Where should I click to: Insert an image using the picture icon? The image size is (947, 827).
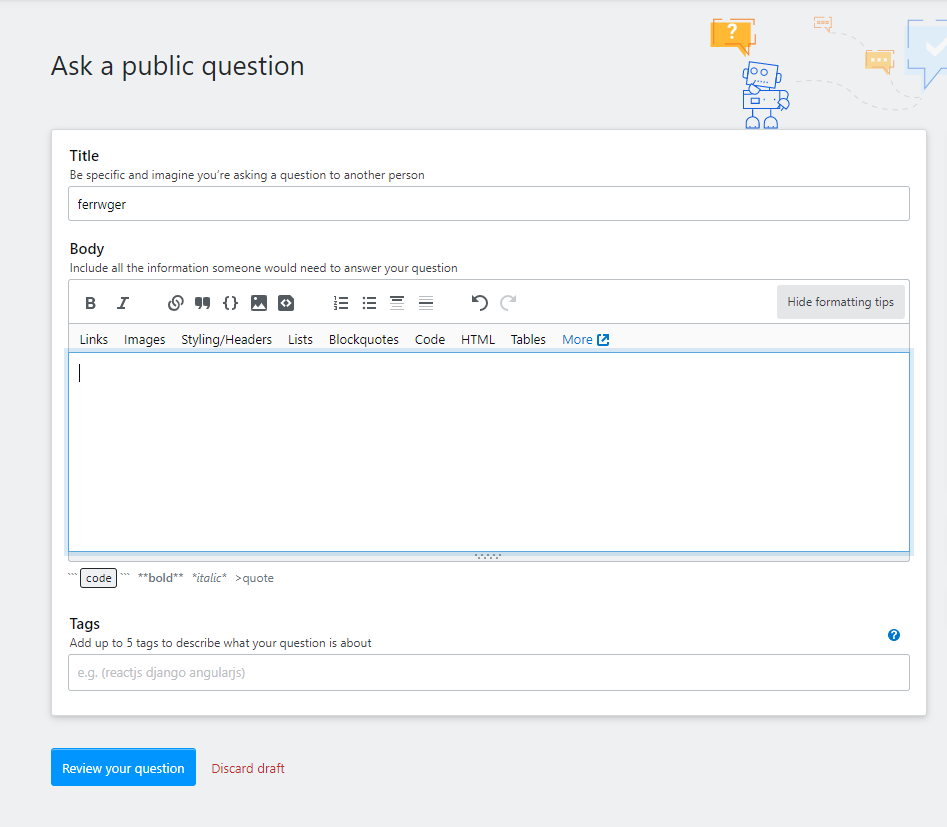click(258, 303)
